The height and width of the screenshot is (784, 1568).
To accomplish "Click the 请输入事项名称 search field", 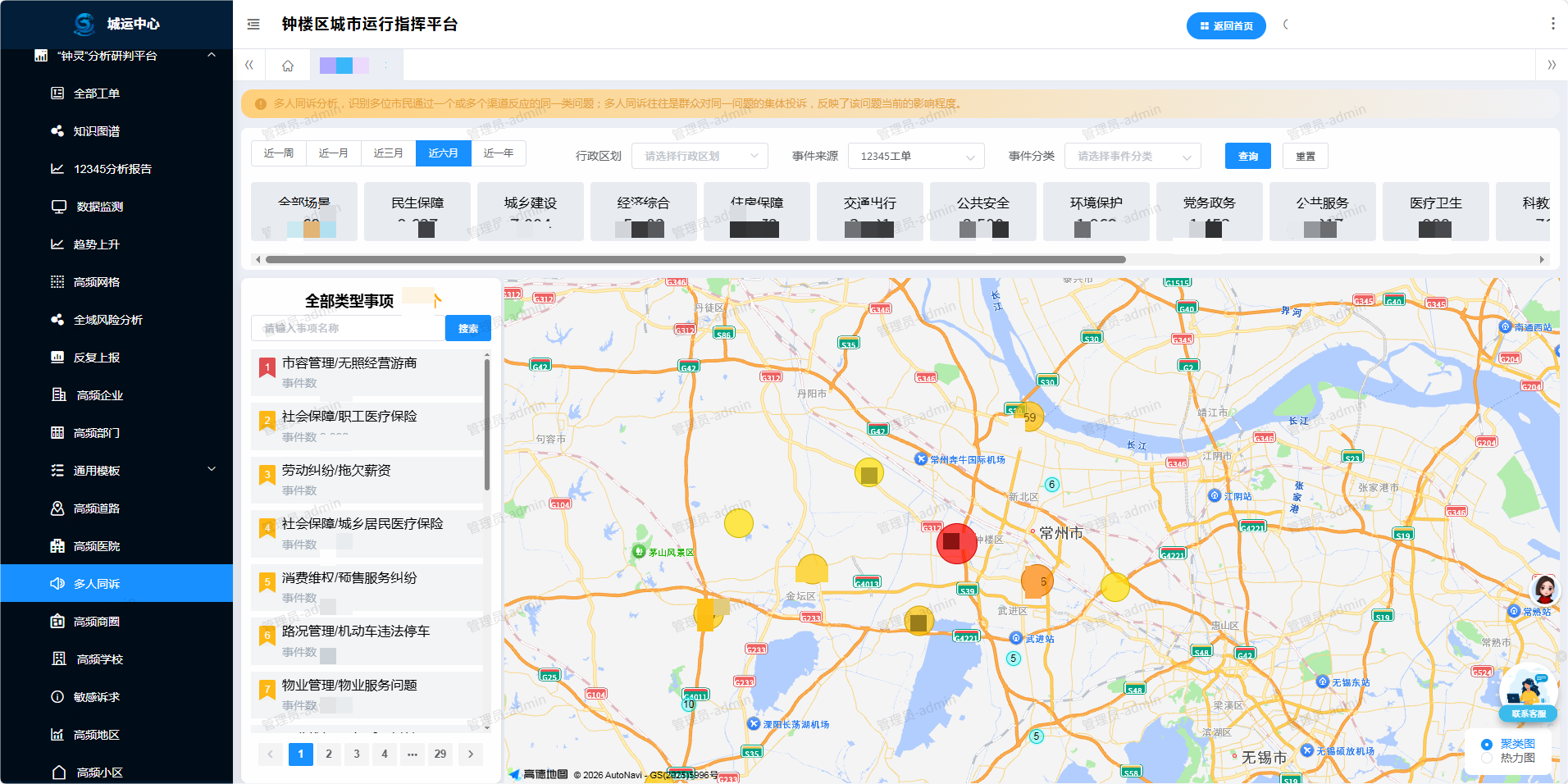I will tap(348, 328).
